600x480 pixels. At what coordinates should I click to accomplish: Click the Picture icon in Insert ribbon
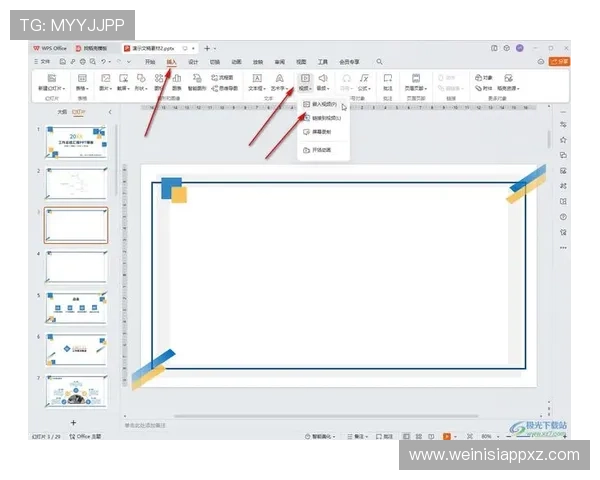click(x=101, y=78)
